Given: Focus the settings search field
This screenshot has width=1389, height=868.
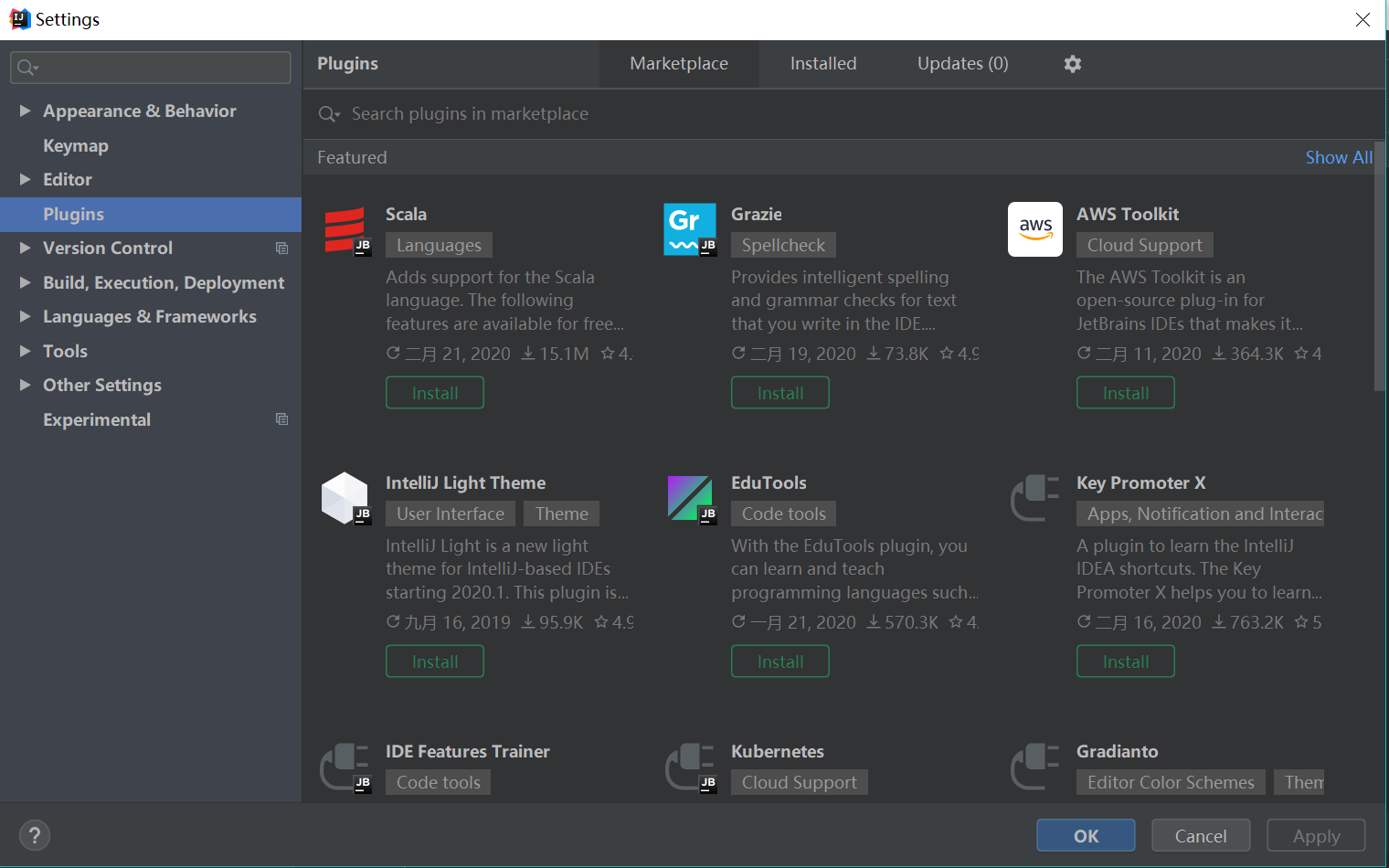Looking at the screenshot, I should click(x=151, y=68).
